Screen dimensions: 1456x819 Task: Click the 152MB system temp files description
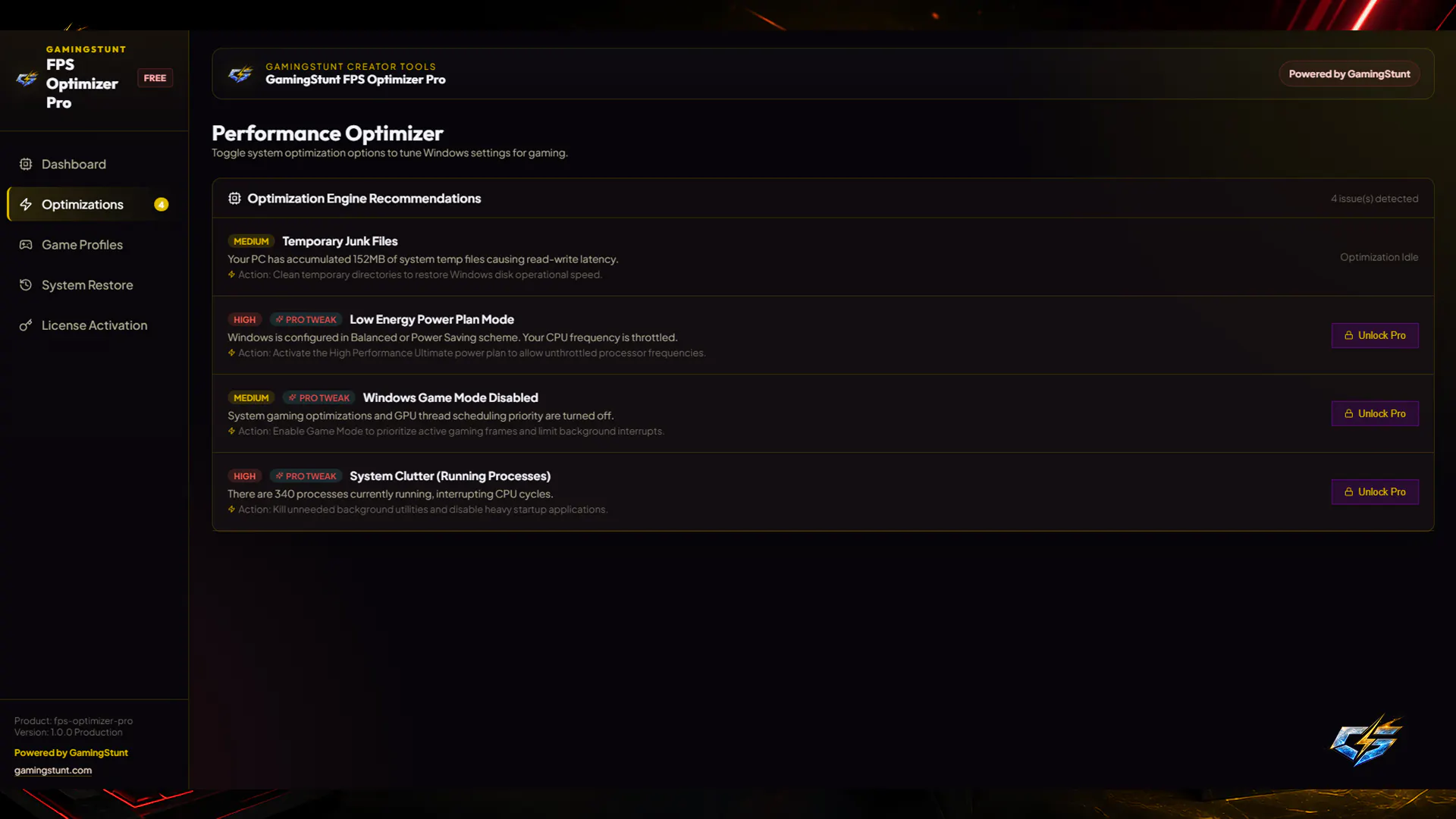tap(423, 259)
